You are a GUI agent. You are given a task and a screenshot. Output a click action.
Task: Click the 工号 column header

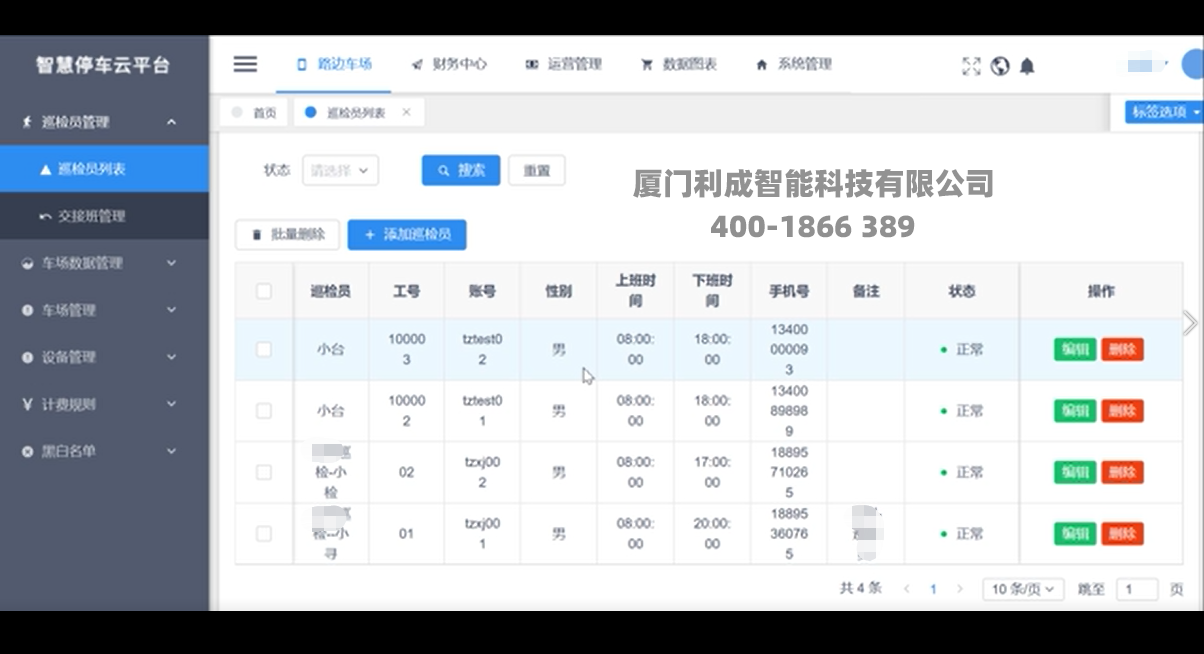(x=406, y=291)
